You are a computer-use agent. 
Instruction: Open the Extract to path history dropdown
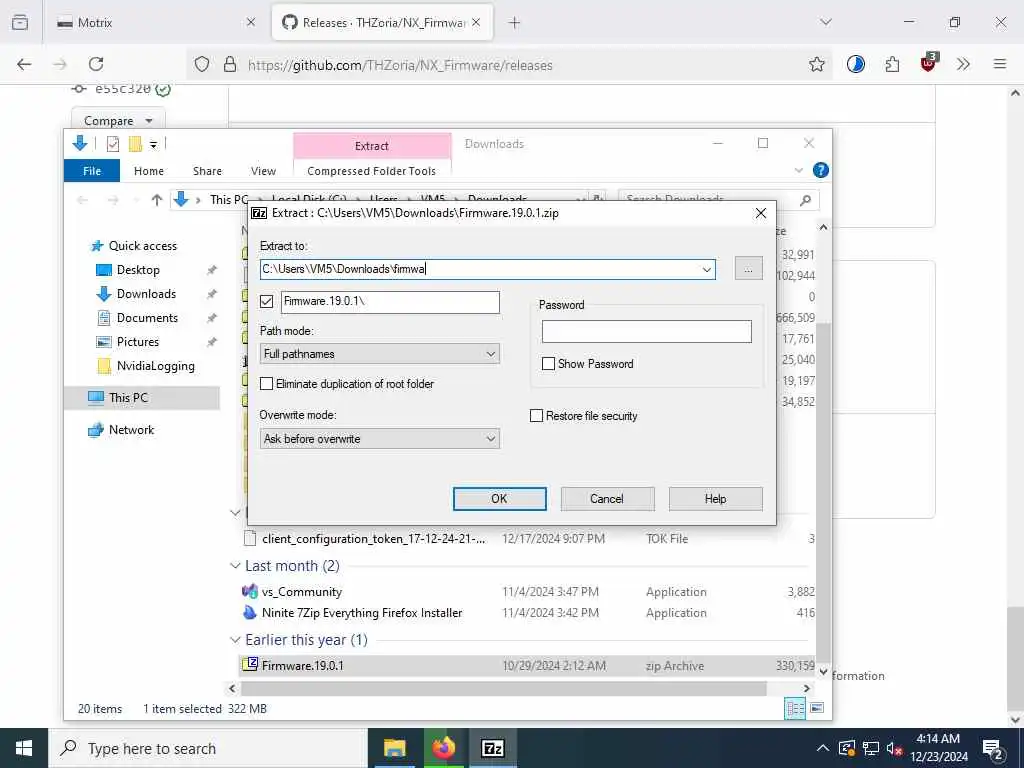[707, 269]
